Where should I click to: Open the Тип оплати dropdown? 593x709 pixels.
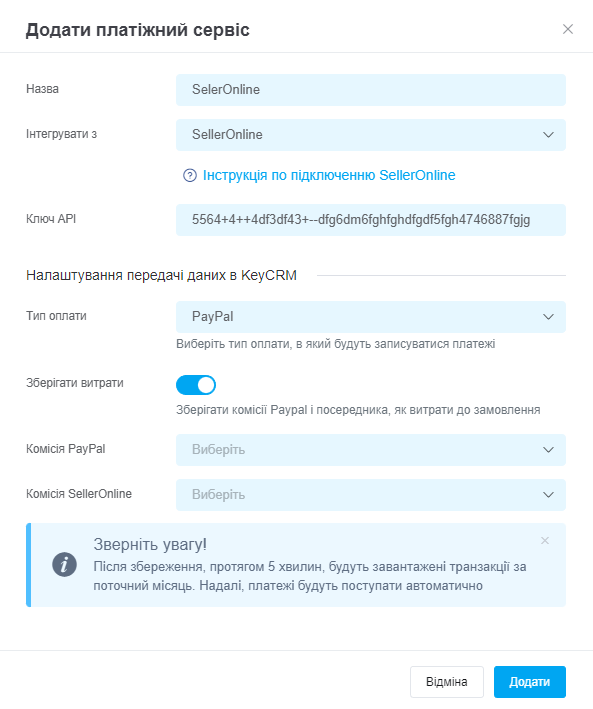(x=371, y=317)
